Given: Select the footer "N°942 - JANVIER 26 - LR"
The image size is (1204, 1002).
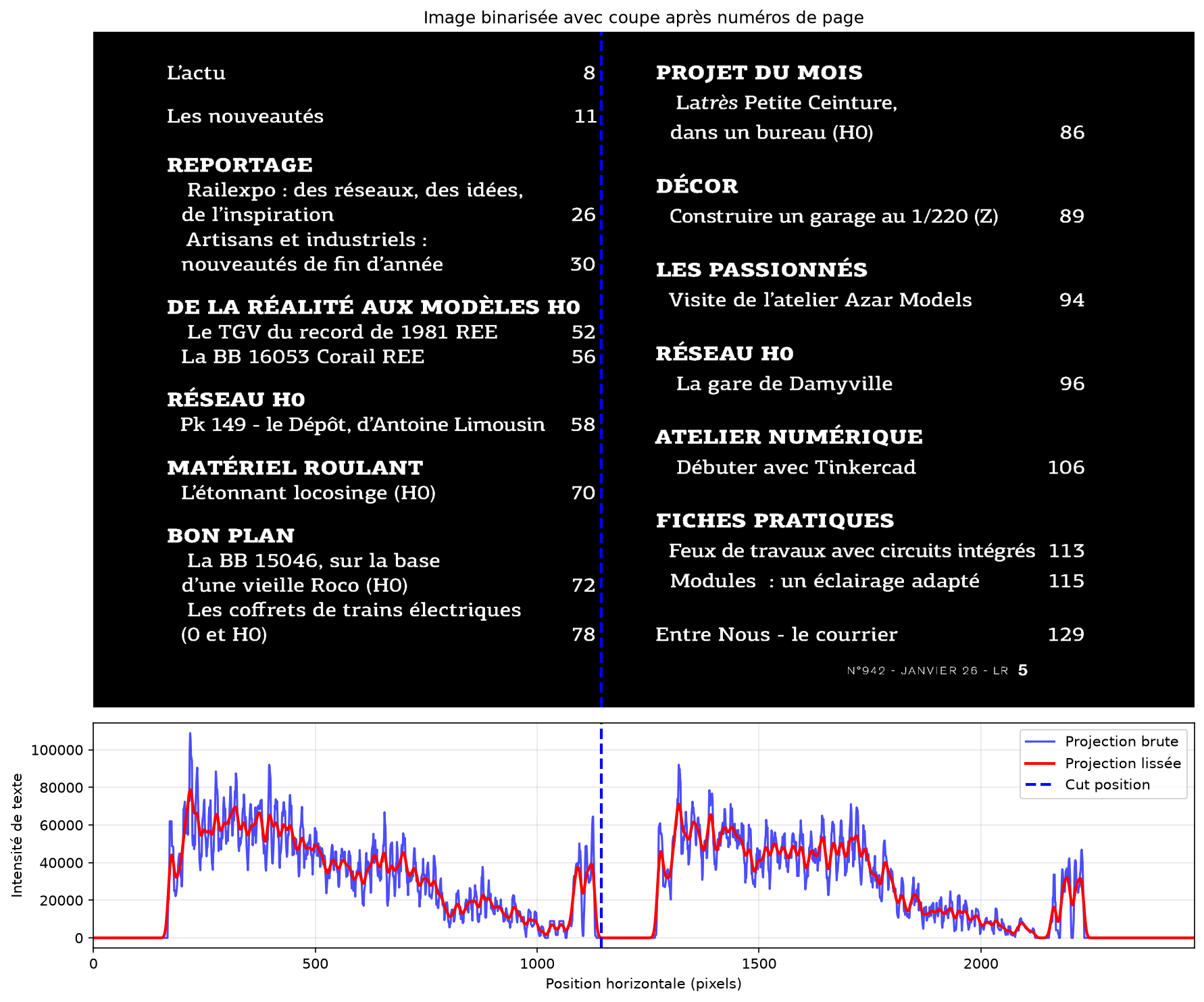Looking at the screenshot, I should (x=928, y=670).
